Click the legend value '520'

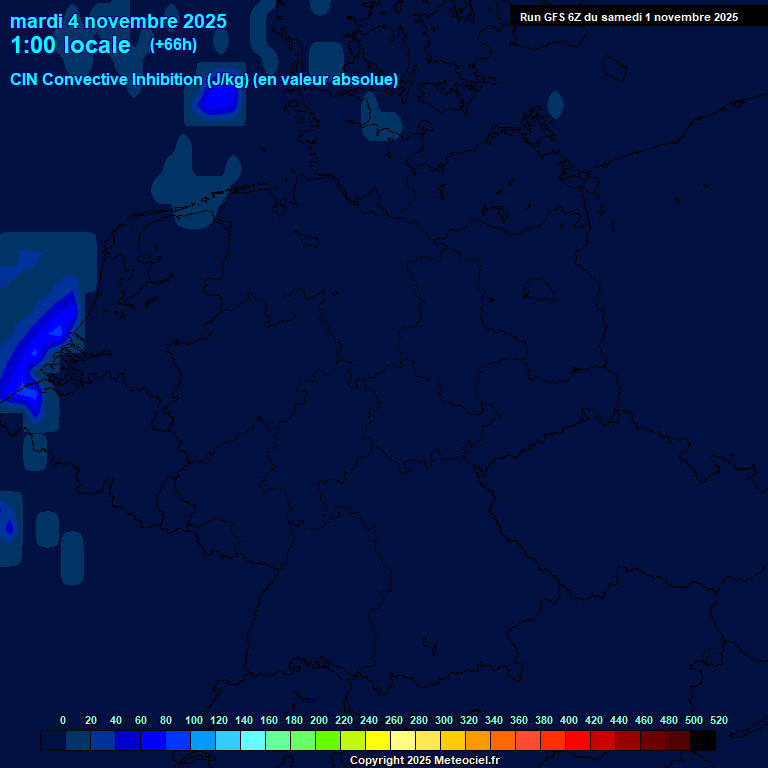click(x=719, y=720)
